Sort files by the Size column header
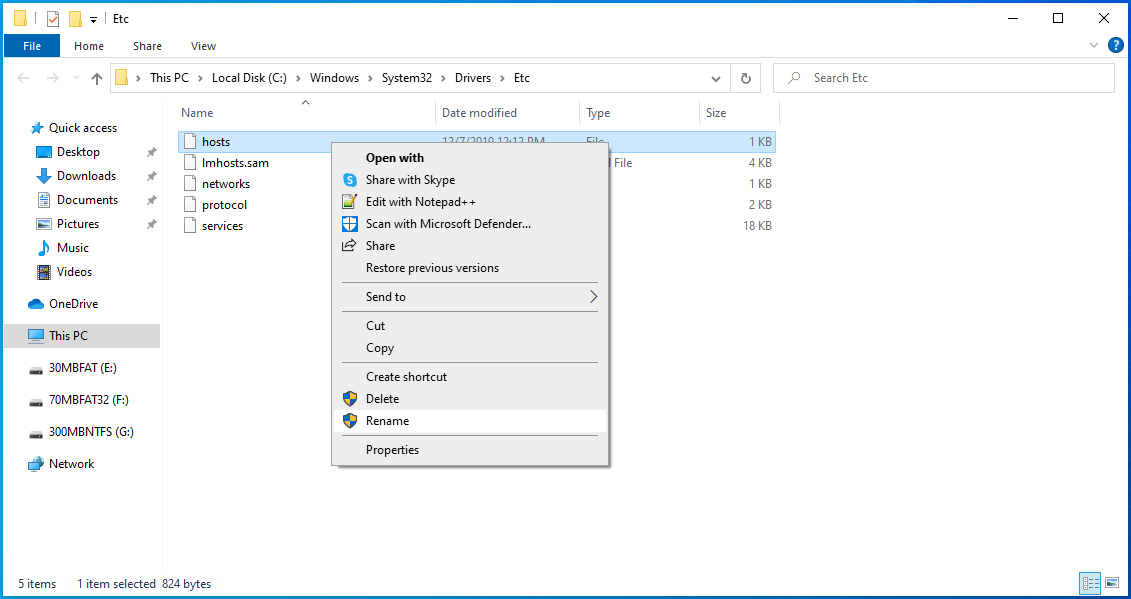The image size is (1131, 599). [x=716, y=113]
